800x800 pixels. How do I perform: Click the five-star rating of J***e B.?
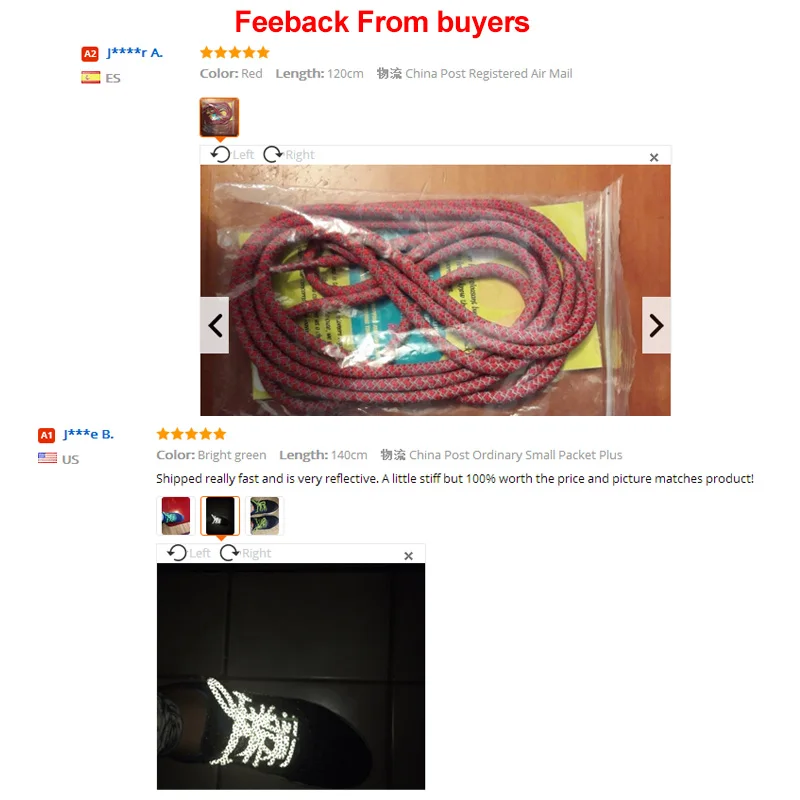tap(191, 434)
